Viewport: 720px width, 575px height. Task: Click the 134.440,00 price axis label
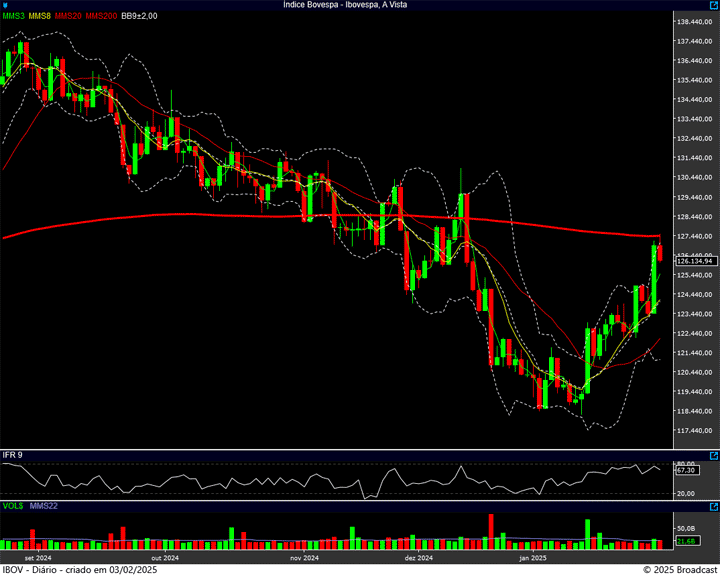click(695, 100)
